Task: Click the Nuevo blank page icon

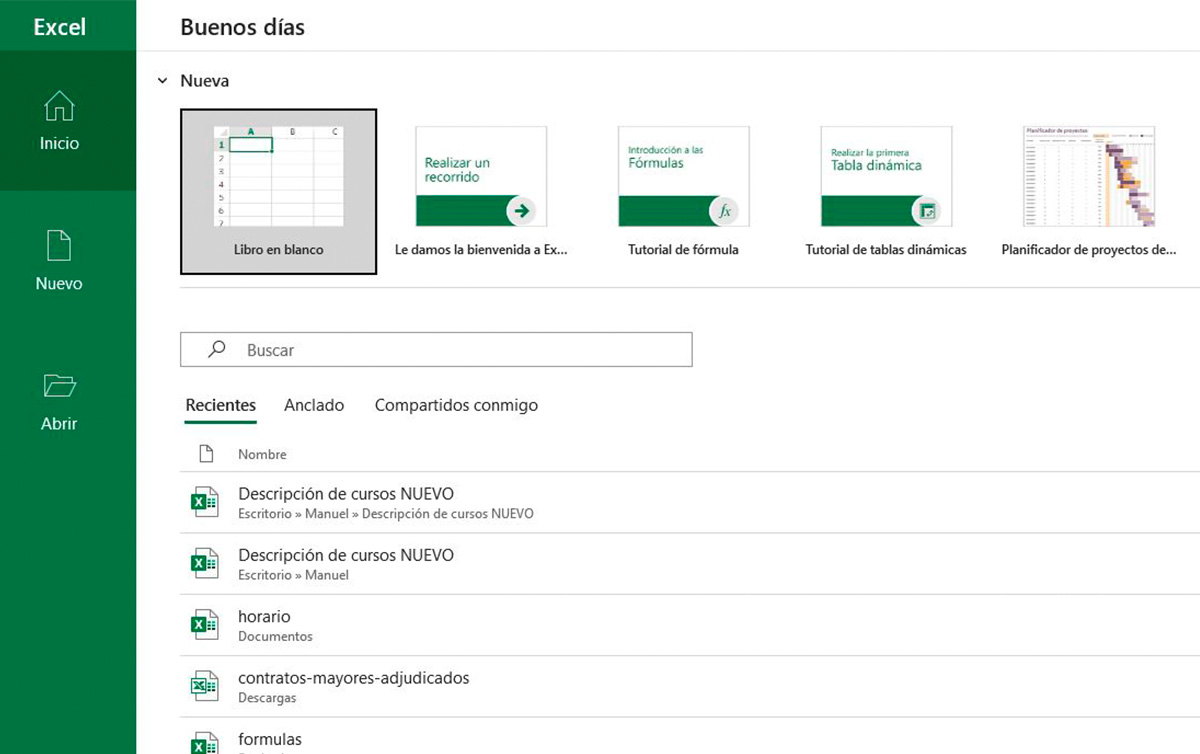Action: click(60, 246)
